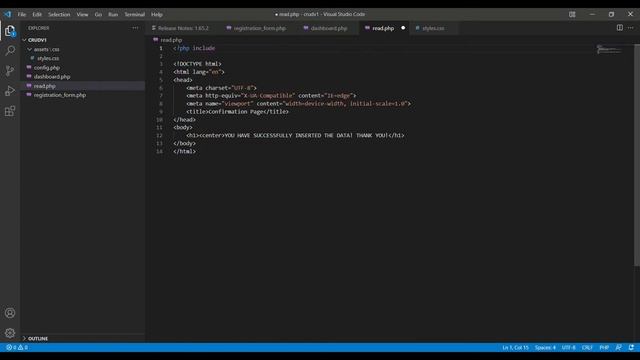The width and height of the screenshot is (640, 360).
Task: Open the feedback icon in status bar
Action: [619, 348]
